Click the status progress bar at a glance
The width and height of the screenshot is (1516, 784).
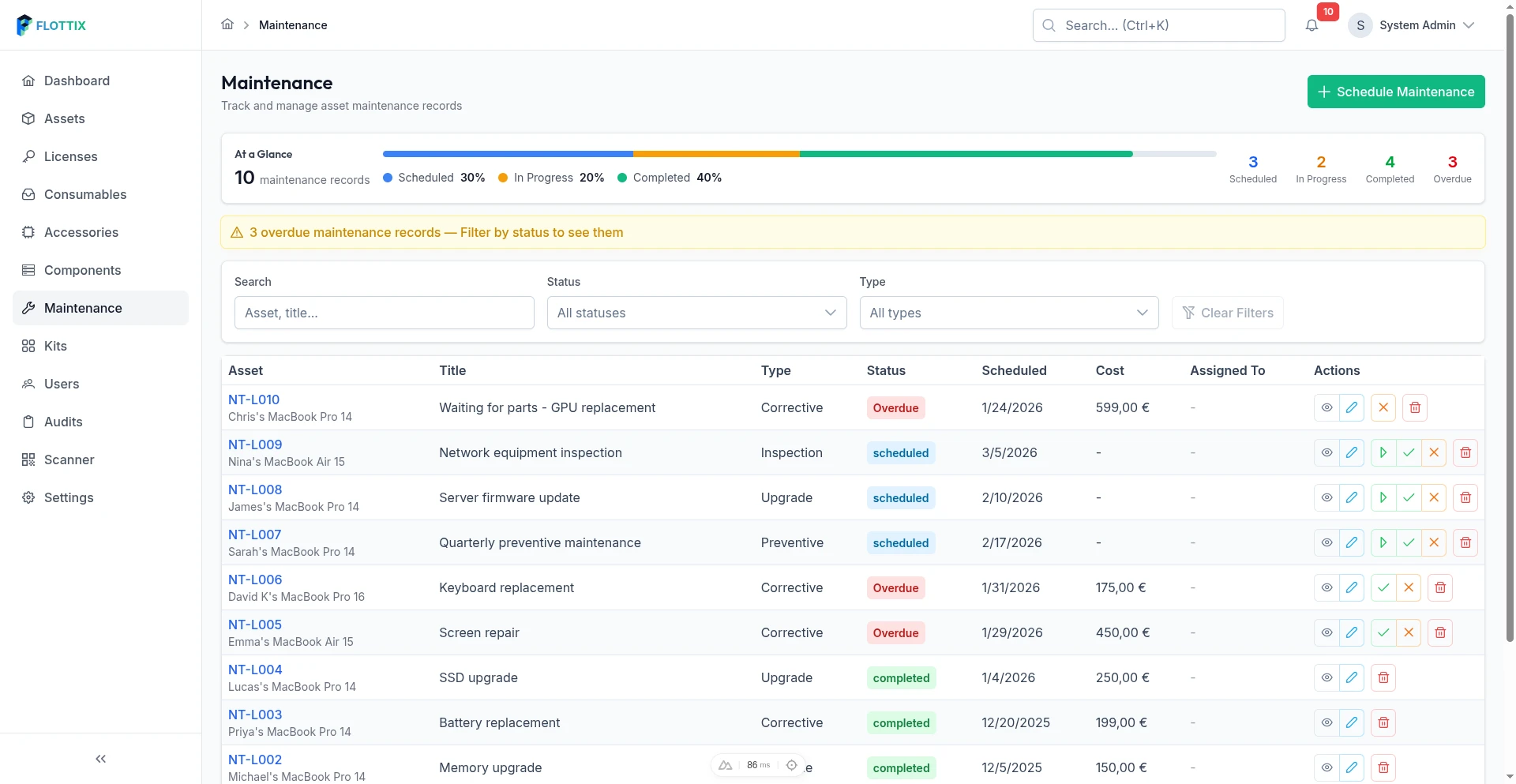coord(797,154)
